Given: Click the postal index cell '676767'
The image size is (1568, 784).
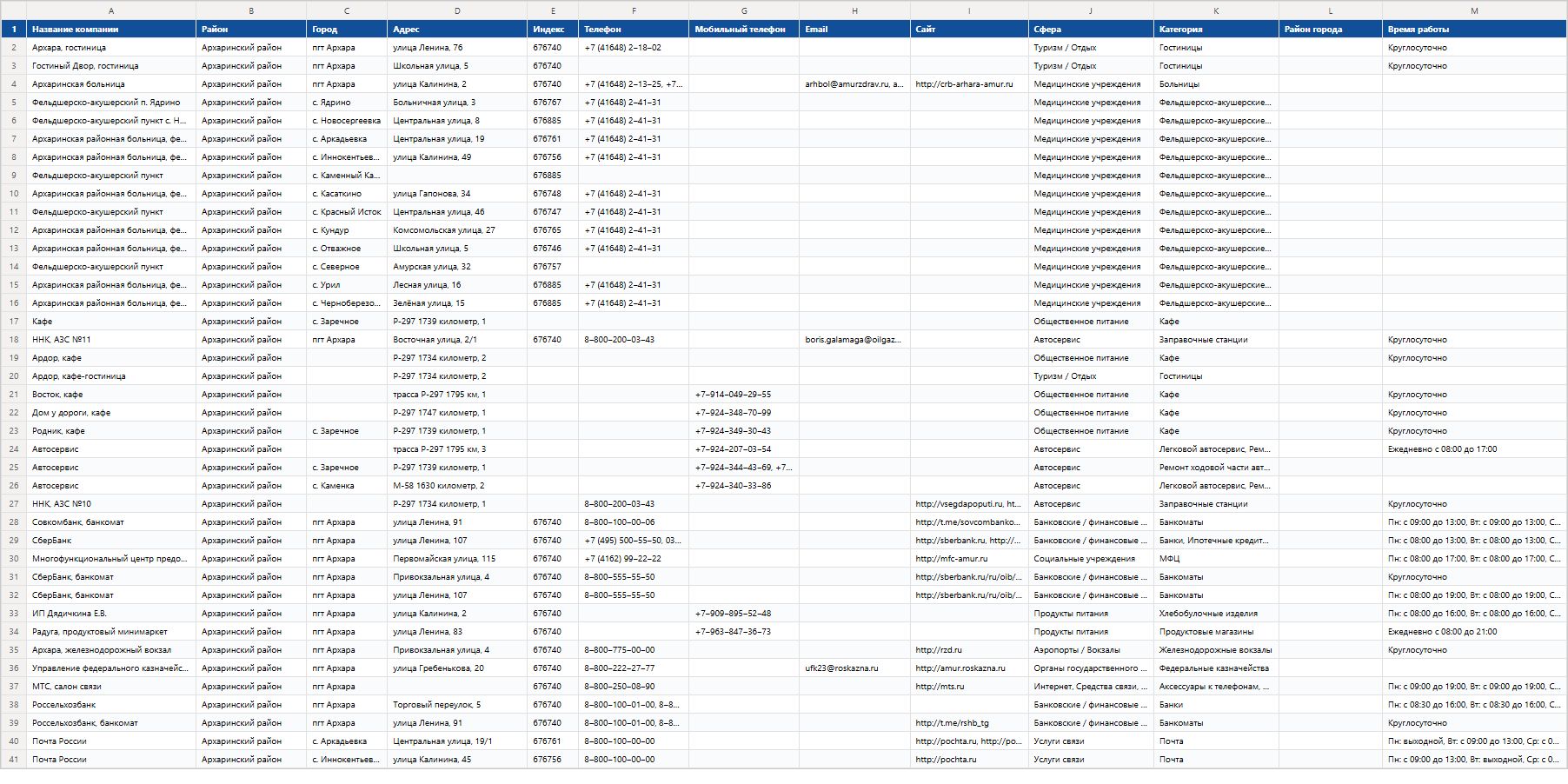Looking at the screenshot, I should coord(553,103).
